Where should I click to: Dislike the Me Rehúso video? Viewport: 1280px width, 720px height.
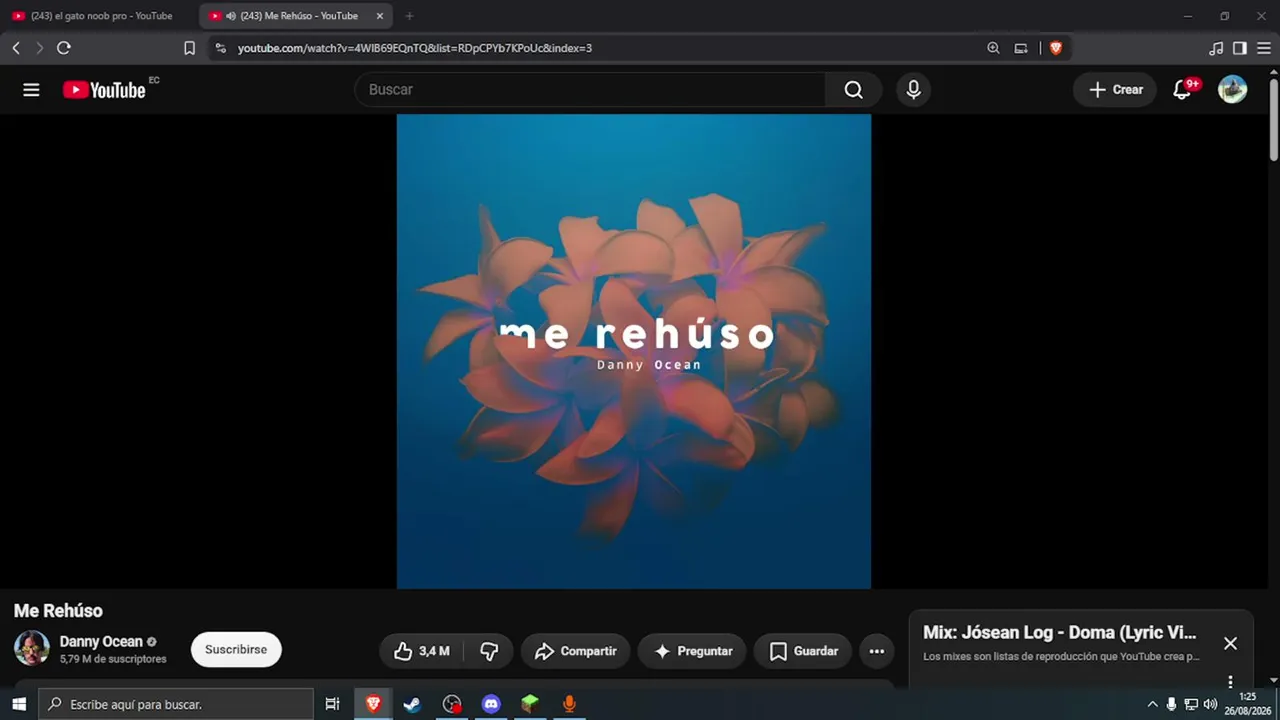tap(489, 651)
